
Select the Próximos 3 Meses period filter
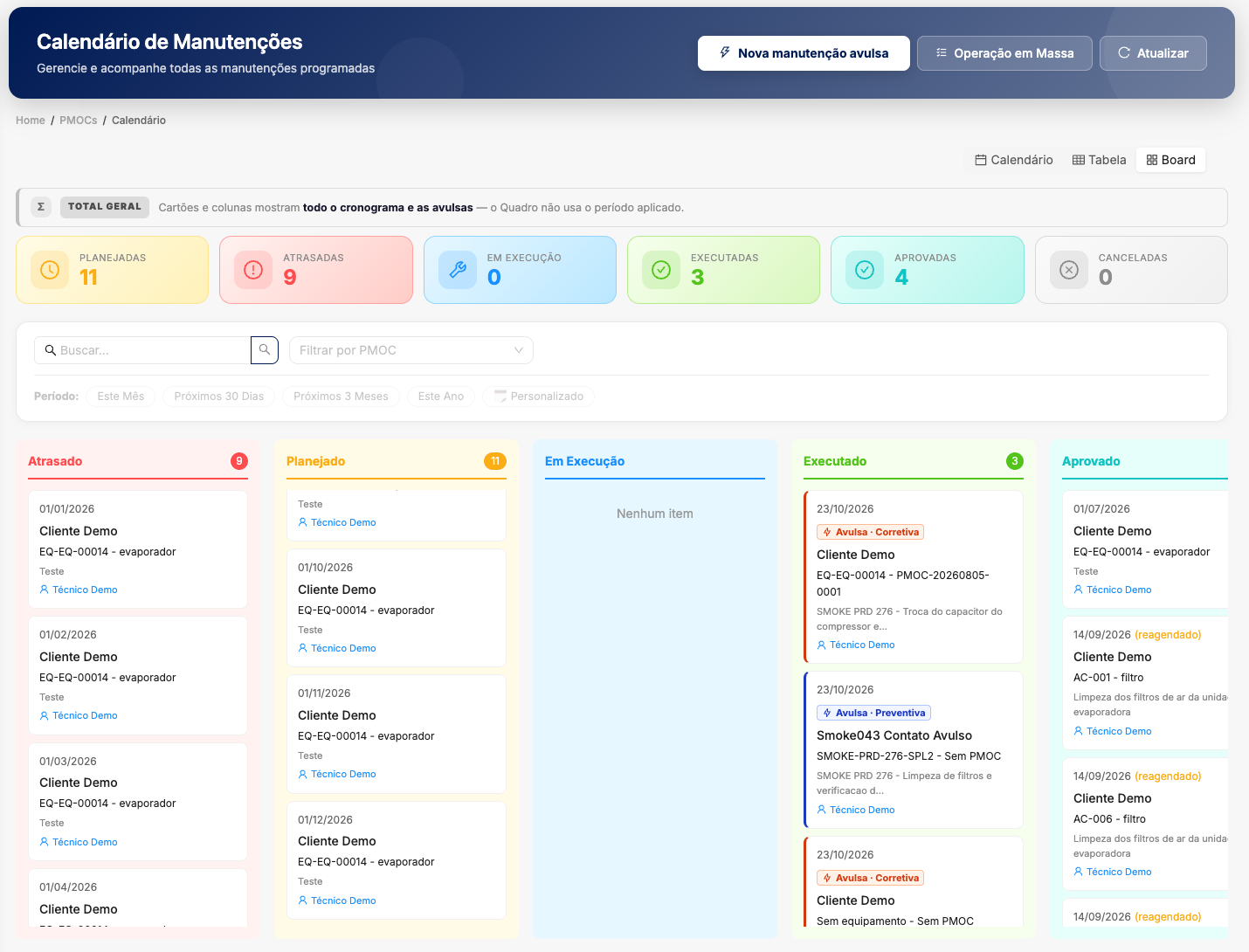[341, 397]
